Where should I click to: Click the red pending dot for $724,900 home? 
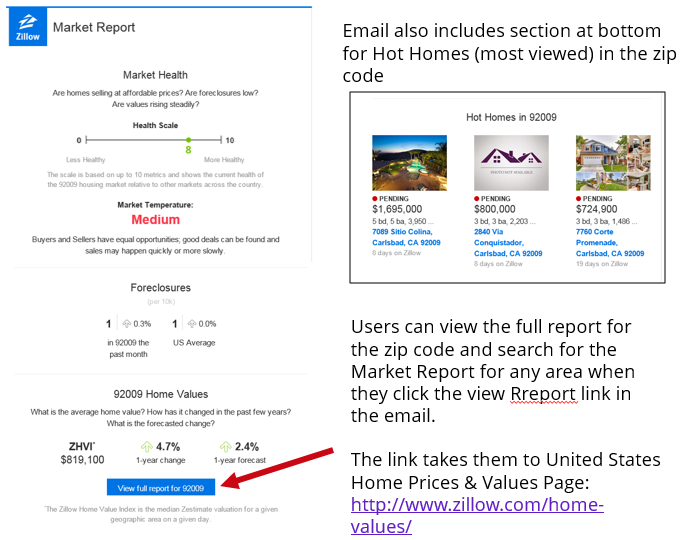[x=578, y=199]
